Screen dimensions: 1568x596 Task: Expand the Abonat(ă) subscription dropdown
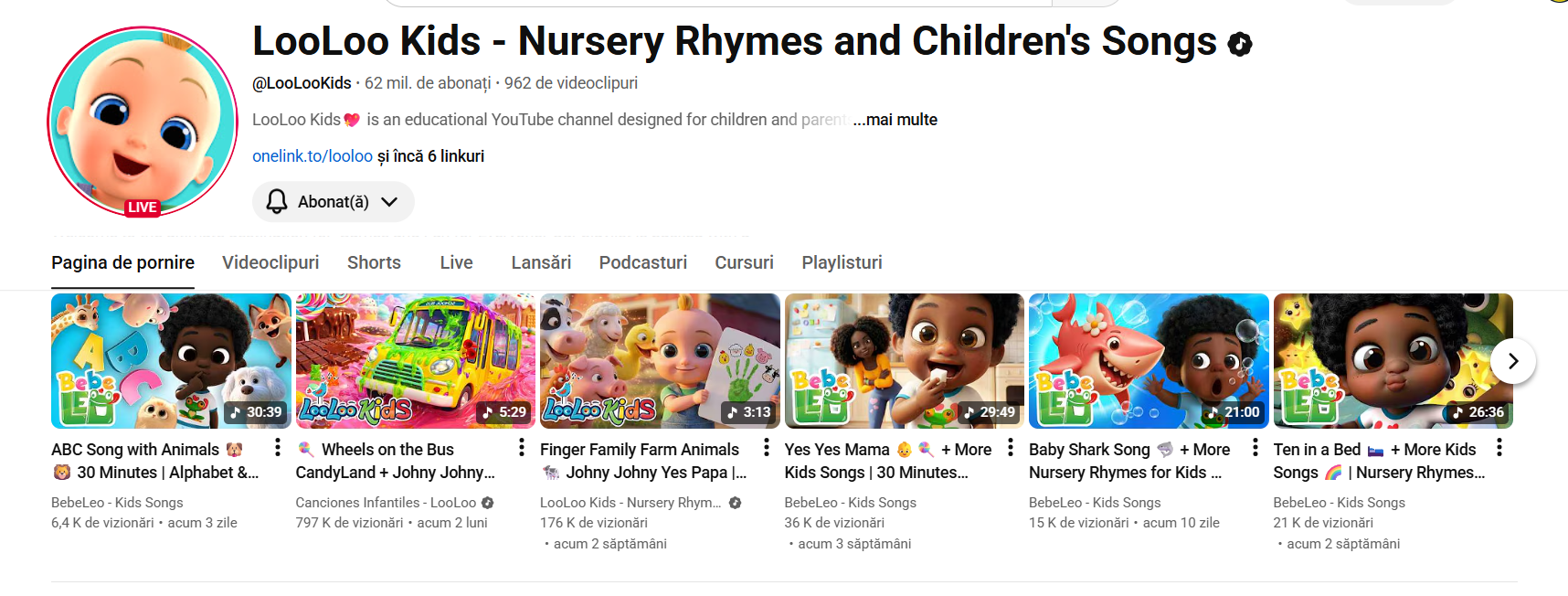[x=389, y=202]
